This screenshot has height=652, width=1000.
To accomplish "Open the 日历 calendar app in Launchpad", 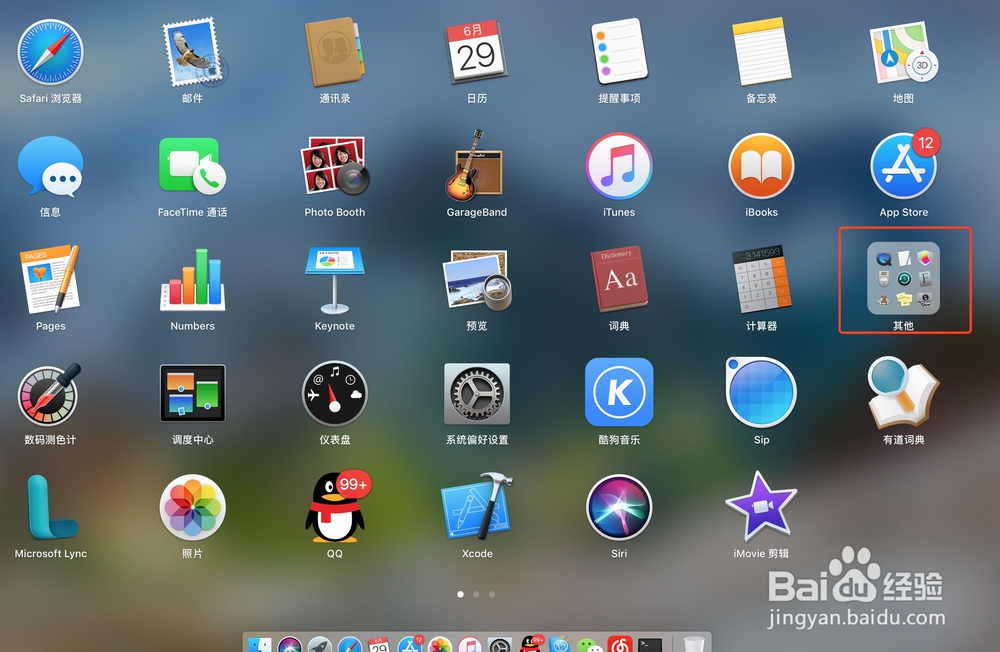I will pos(477,52).
